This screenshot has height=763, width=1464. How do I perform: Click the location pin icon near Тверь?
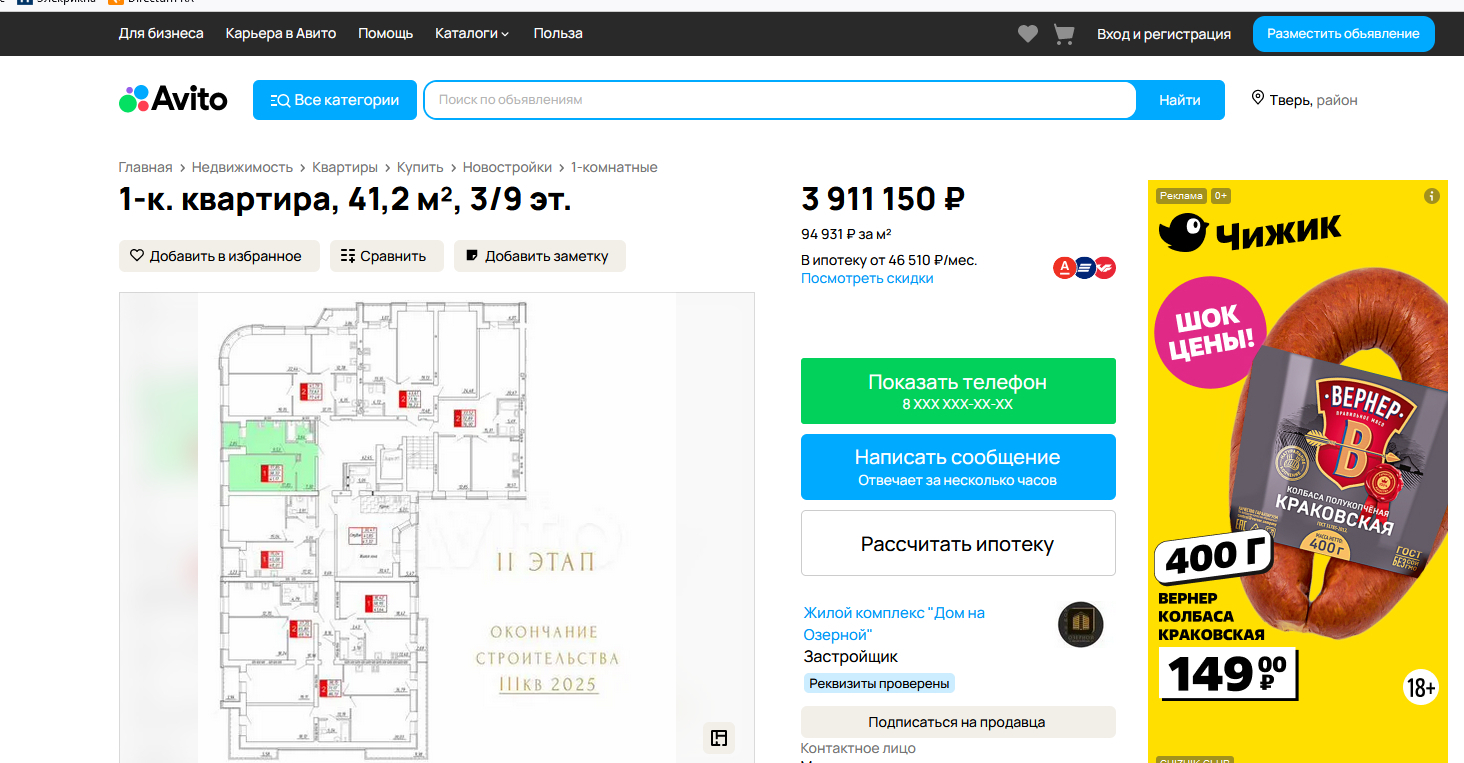point(1257,98)
